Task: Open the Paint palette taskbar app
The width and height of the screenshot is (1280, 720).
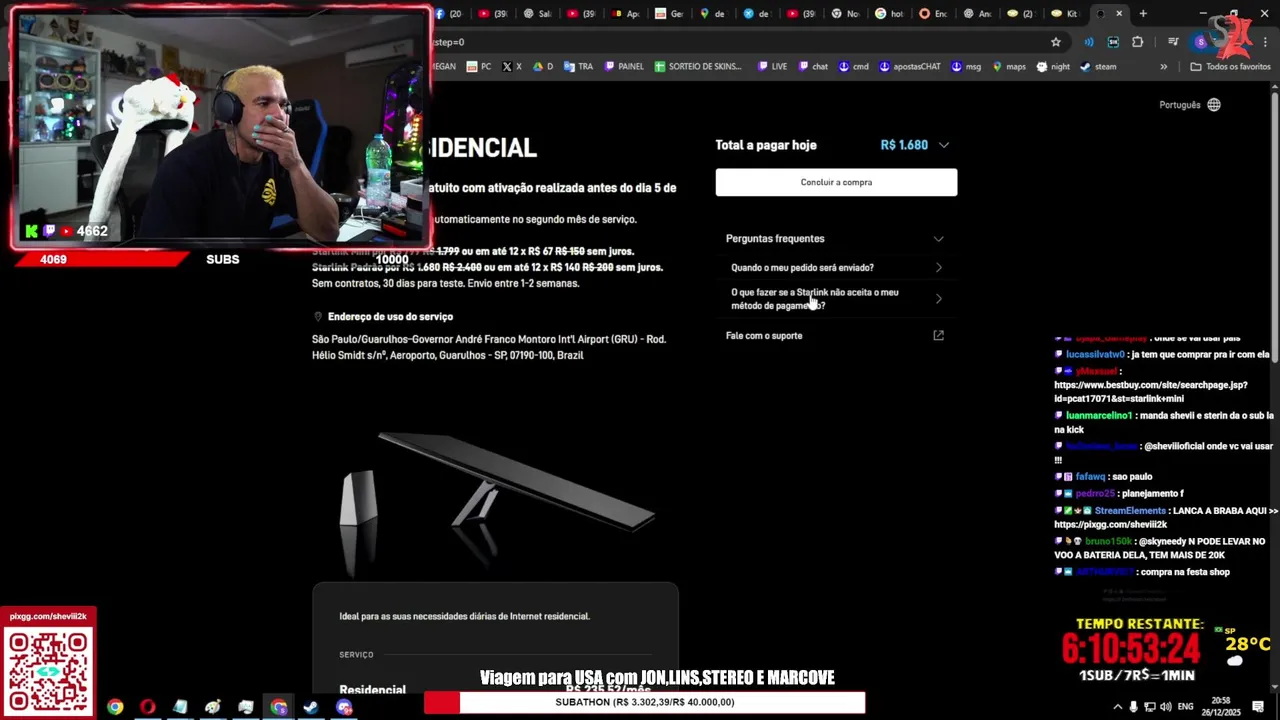Action: pos(213,708)
